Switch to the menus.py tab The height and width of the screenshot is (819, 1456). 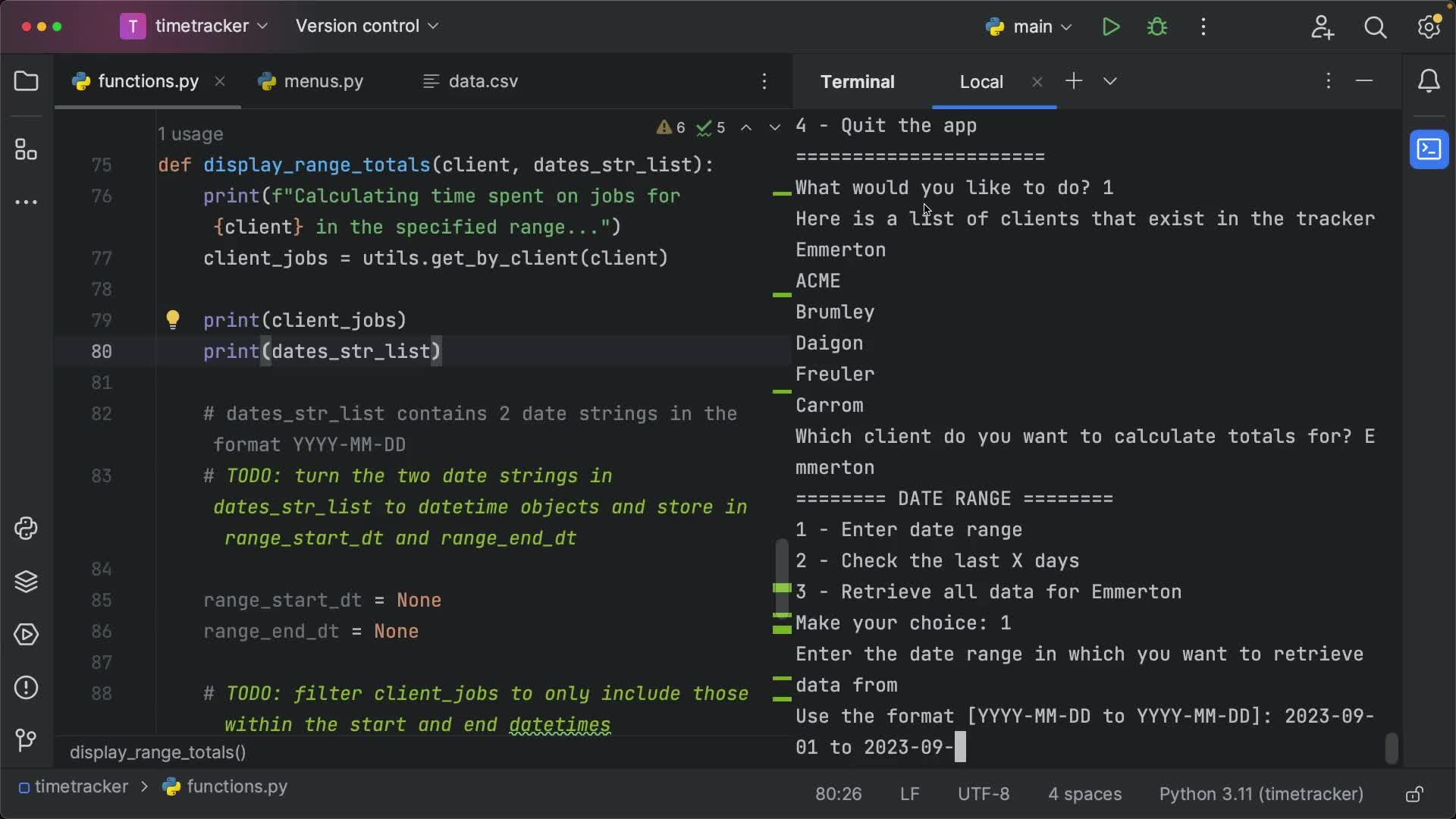(x=311, y=81)
